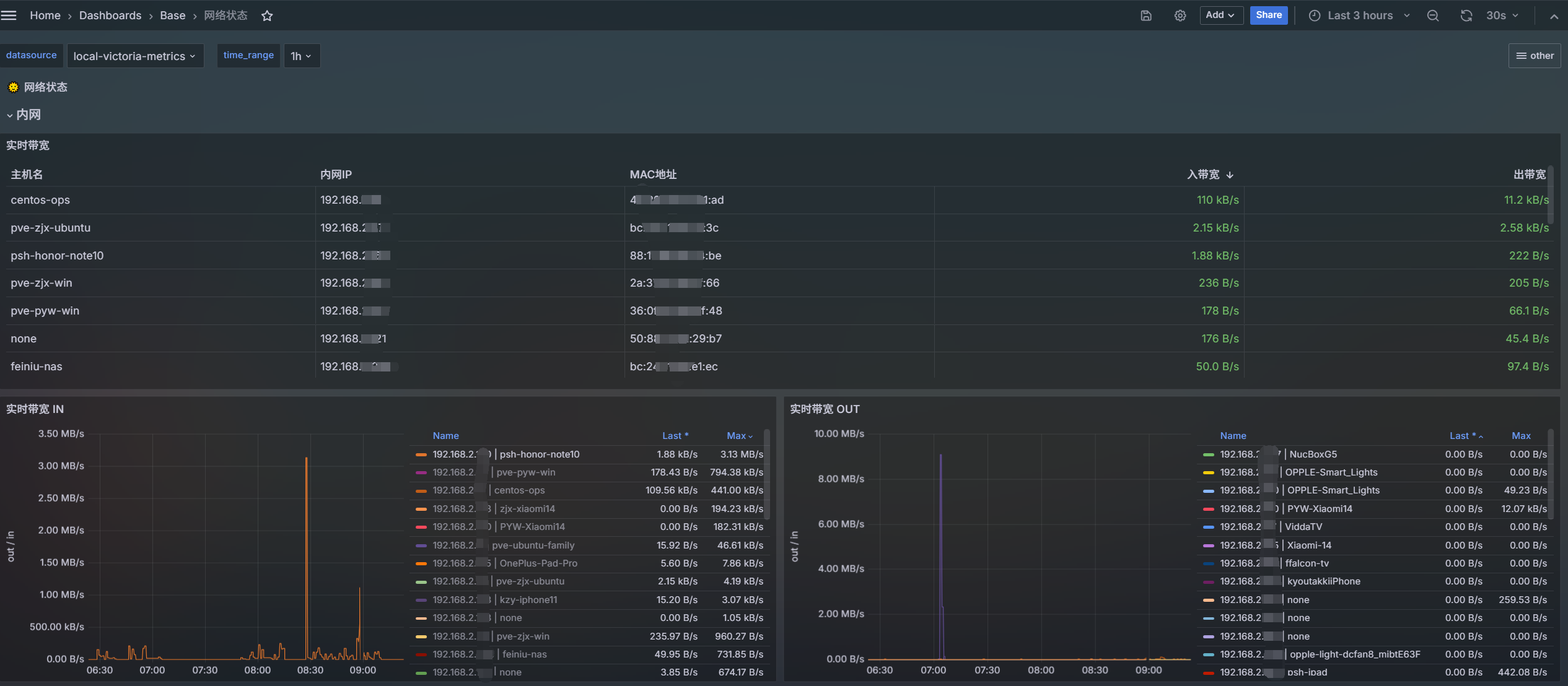This screenshot has width=1568, height=686.
Task: Open the 1h time_range dropdown
Action: pyautogui.click(x=301, y=56)
